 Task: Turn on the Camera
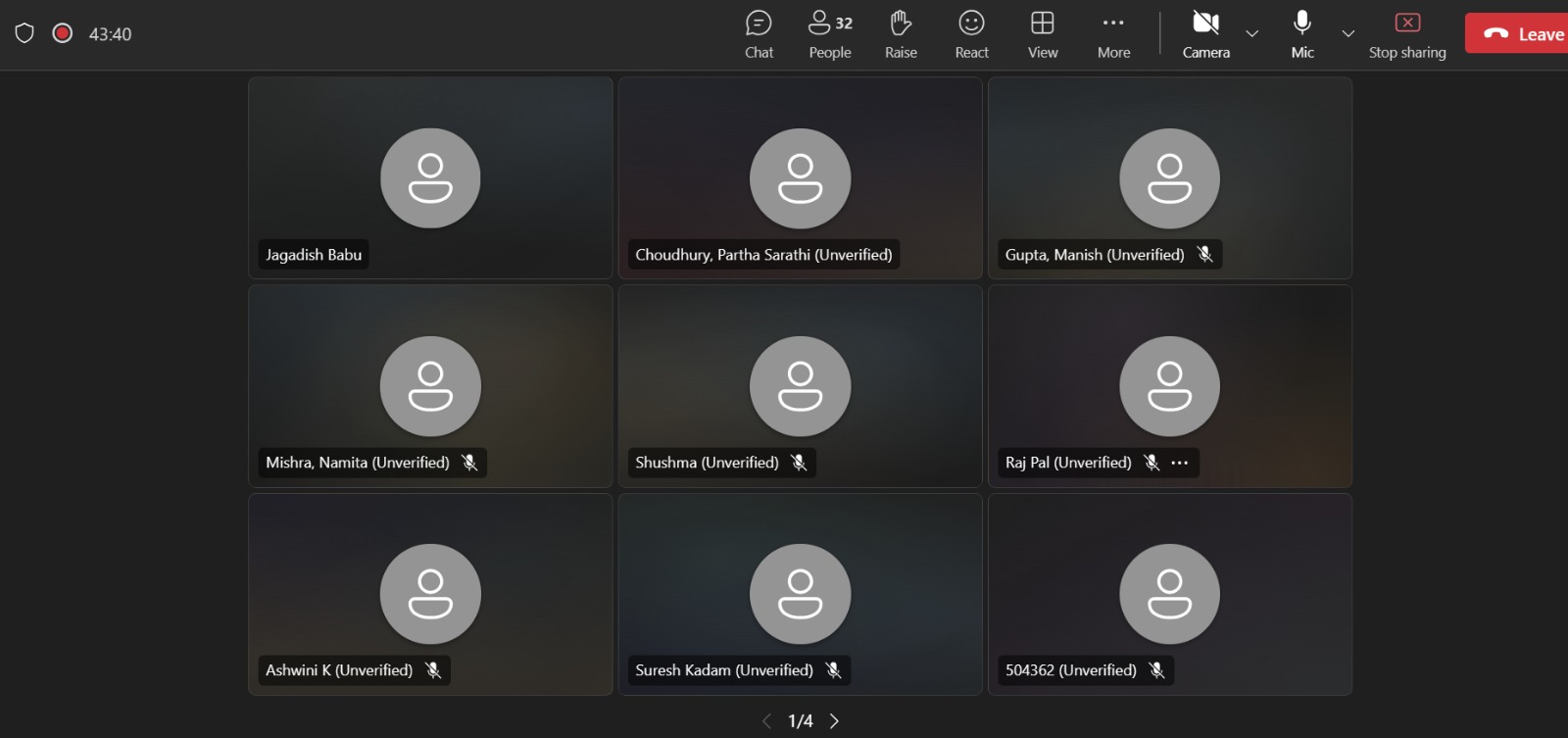1205,34
